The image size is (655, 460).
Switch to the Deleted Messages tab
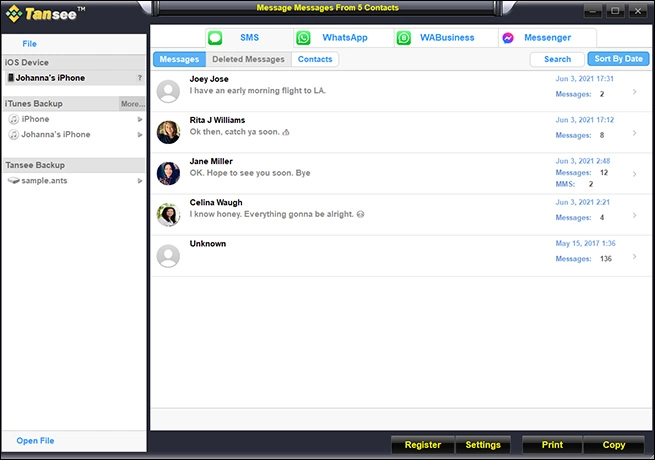(x=248, y=60)
